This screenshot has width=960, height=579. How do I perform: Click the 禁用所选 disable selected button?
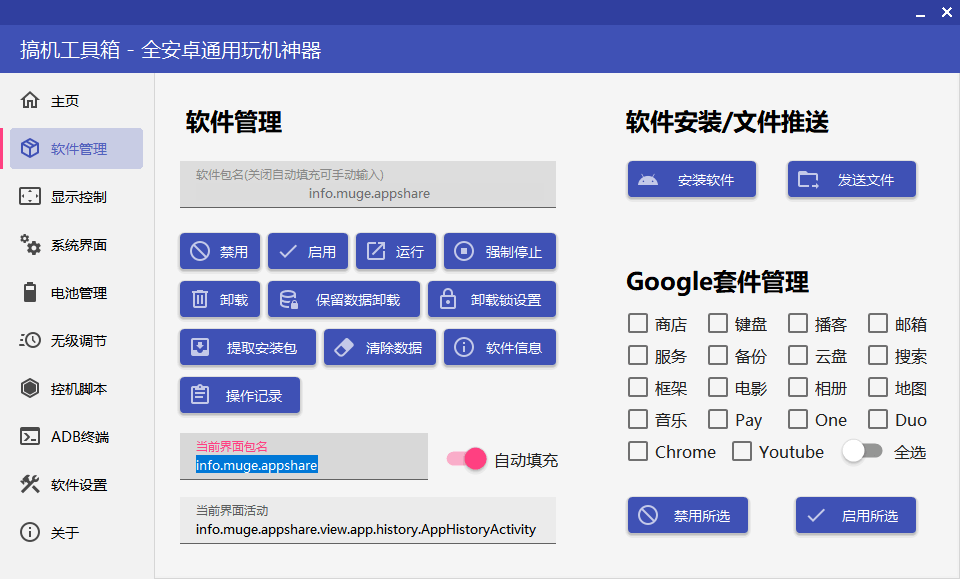point(688,515)
